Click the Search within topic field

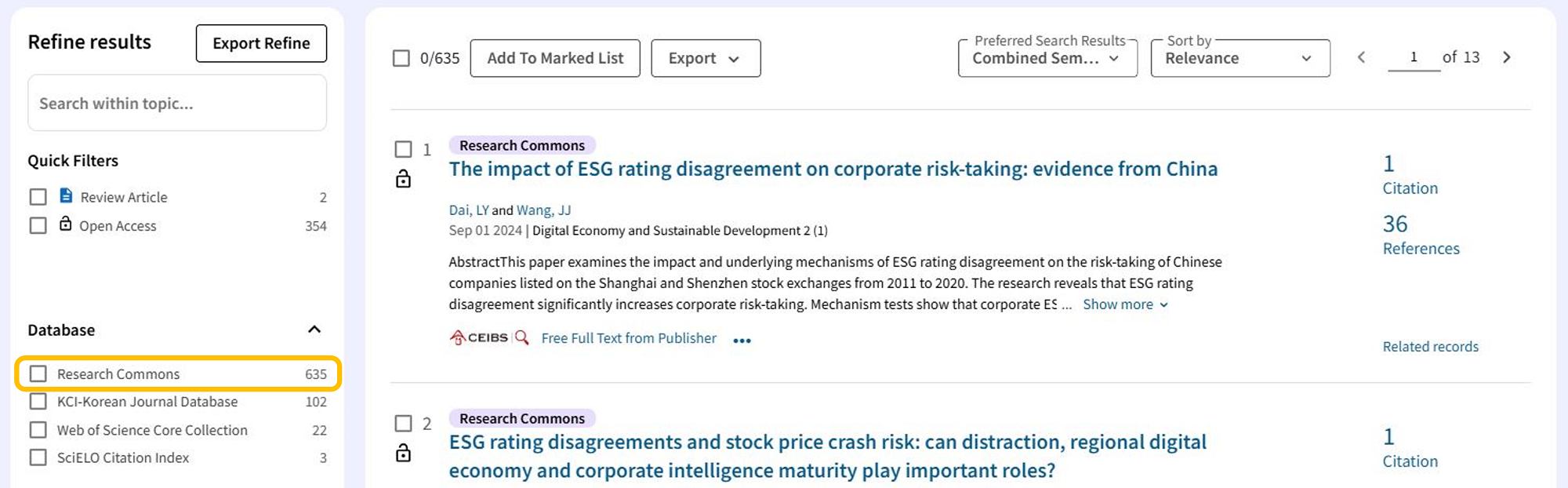[177, 103]
